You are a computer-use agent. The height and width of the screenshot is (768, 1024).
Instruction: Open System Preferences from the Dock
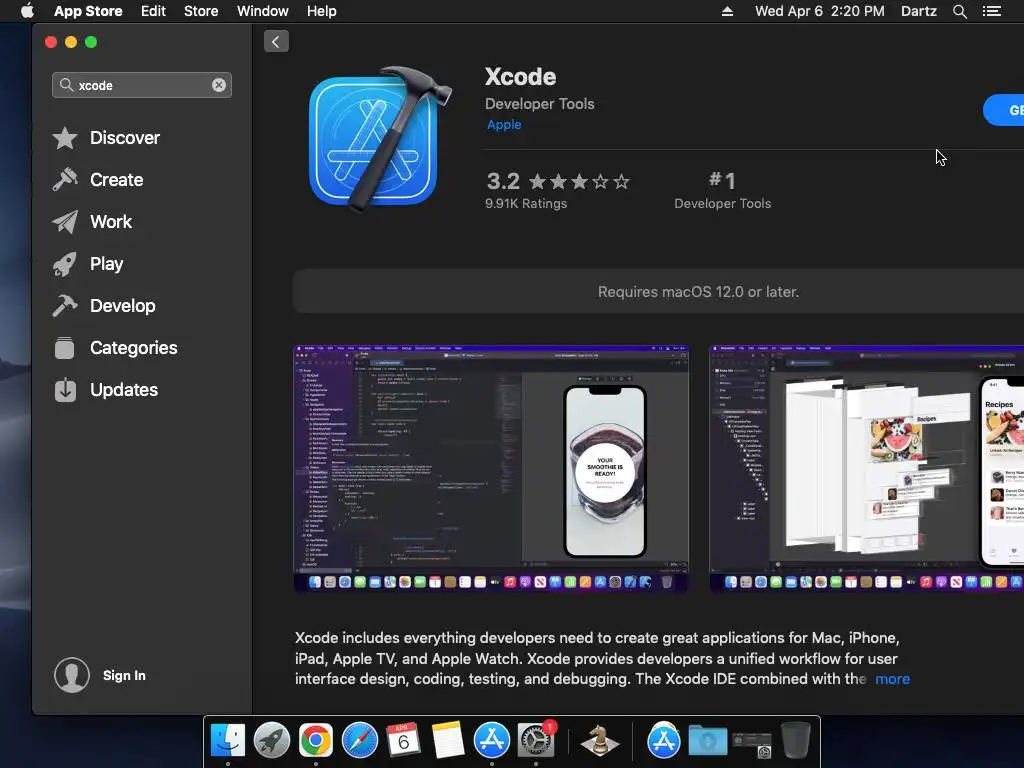(x=536, y=740)
